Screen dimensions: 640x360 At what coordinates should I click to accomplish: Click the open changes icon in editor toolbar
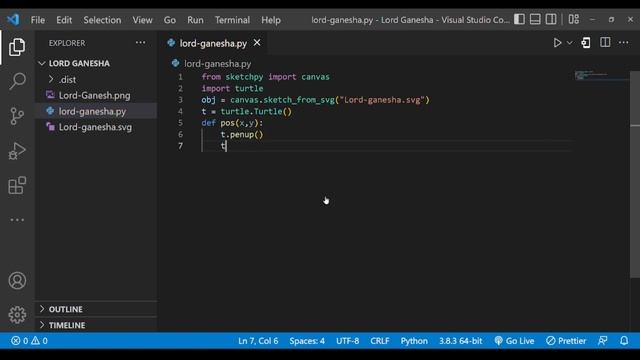click(x=586, y=43)
